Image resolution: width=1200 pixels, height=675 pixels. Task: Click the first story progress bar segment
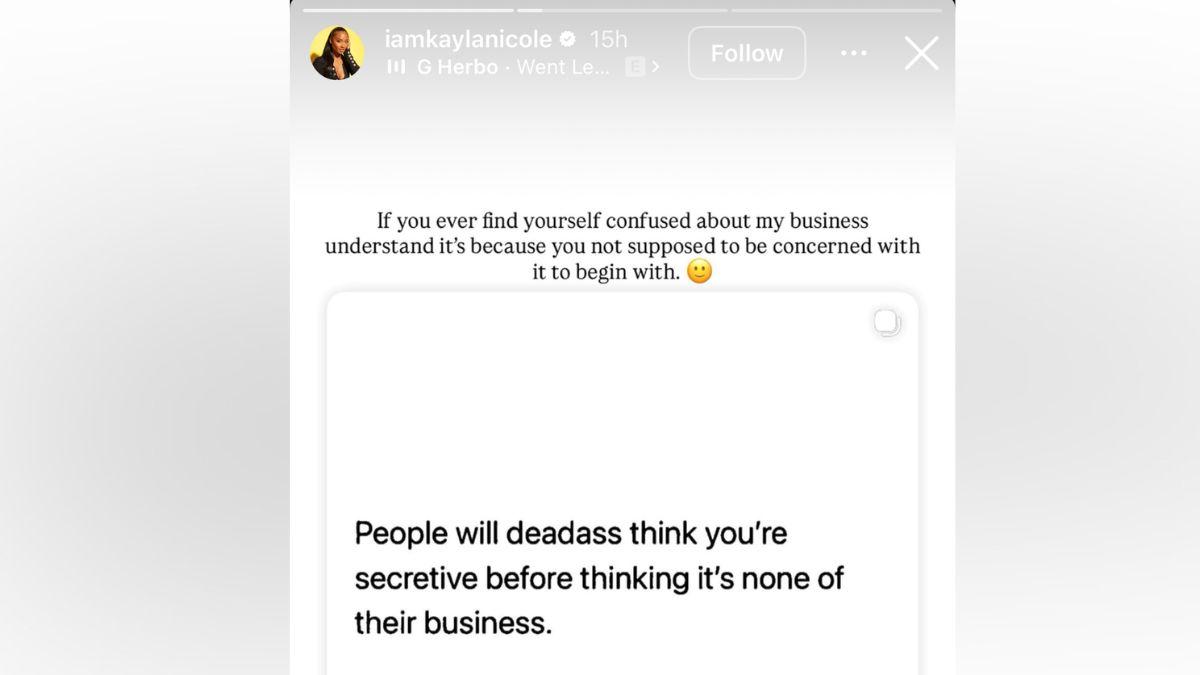(408, 6)
